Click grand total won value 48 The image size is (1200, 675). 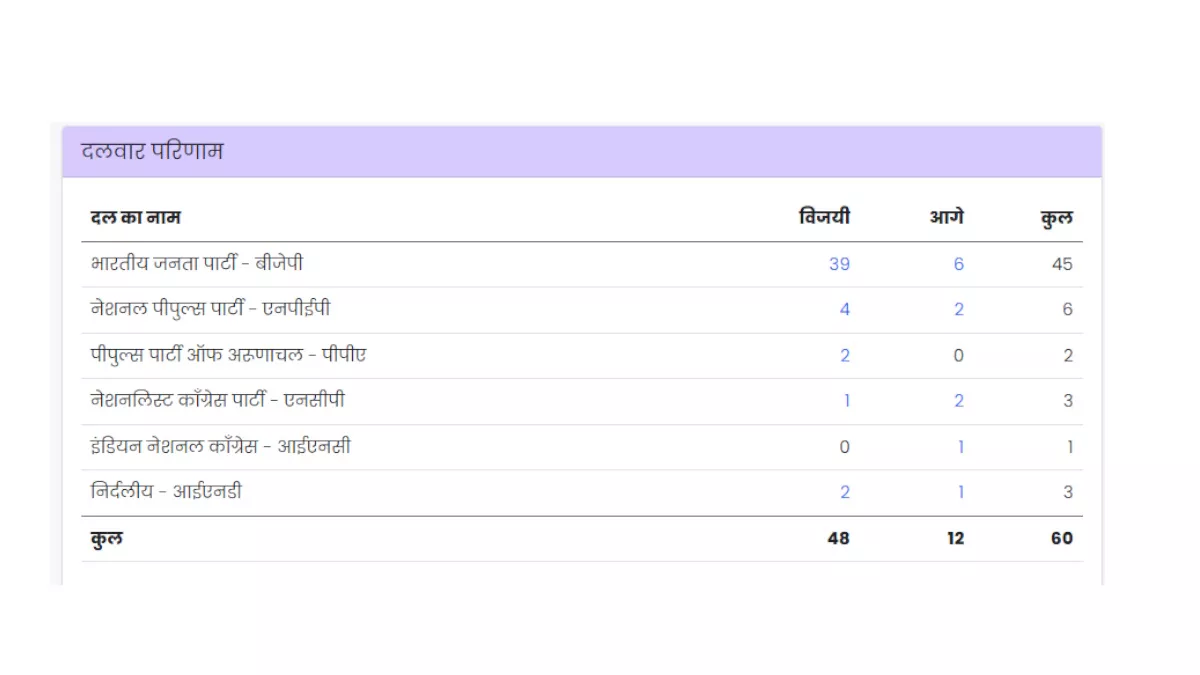pos(839,538)
